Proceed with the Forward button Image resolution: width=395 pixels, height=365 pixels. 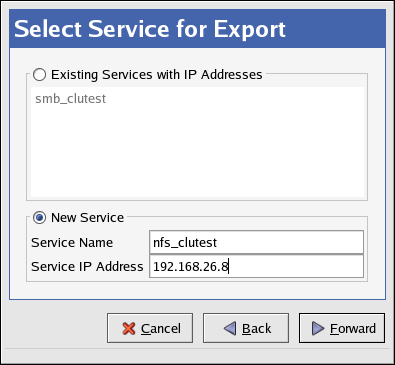click(x=342, y=328)
